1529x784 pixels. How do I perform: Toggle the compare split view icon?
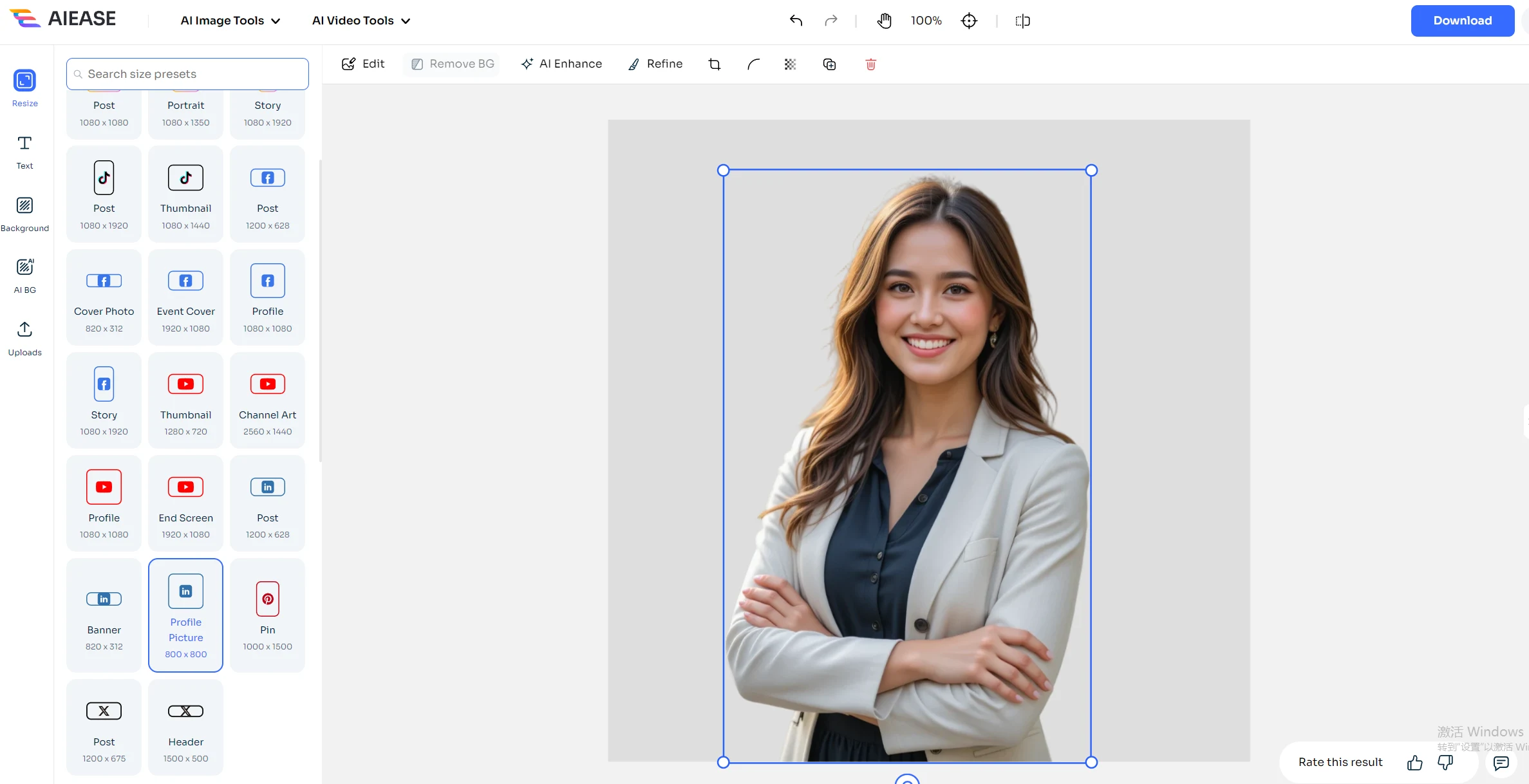pyautogui.click(x=1022, y=21)
